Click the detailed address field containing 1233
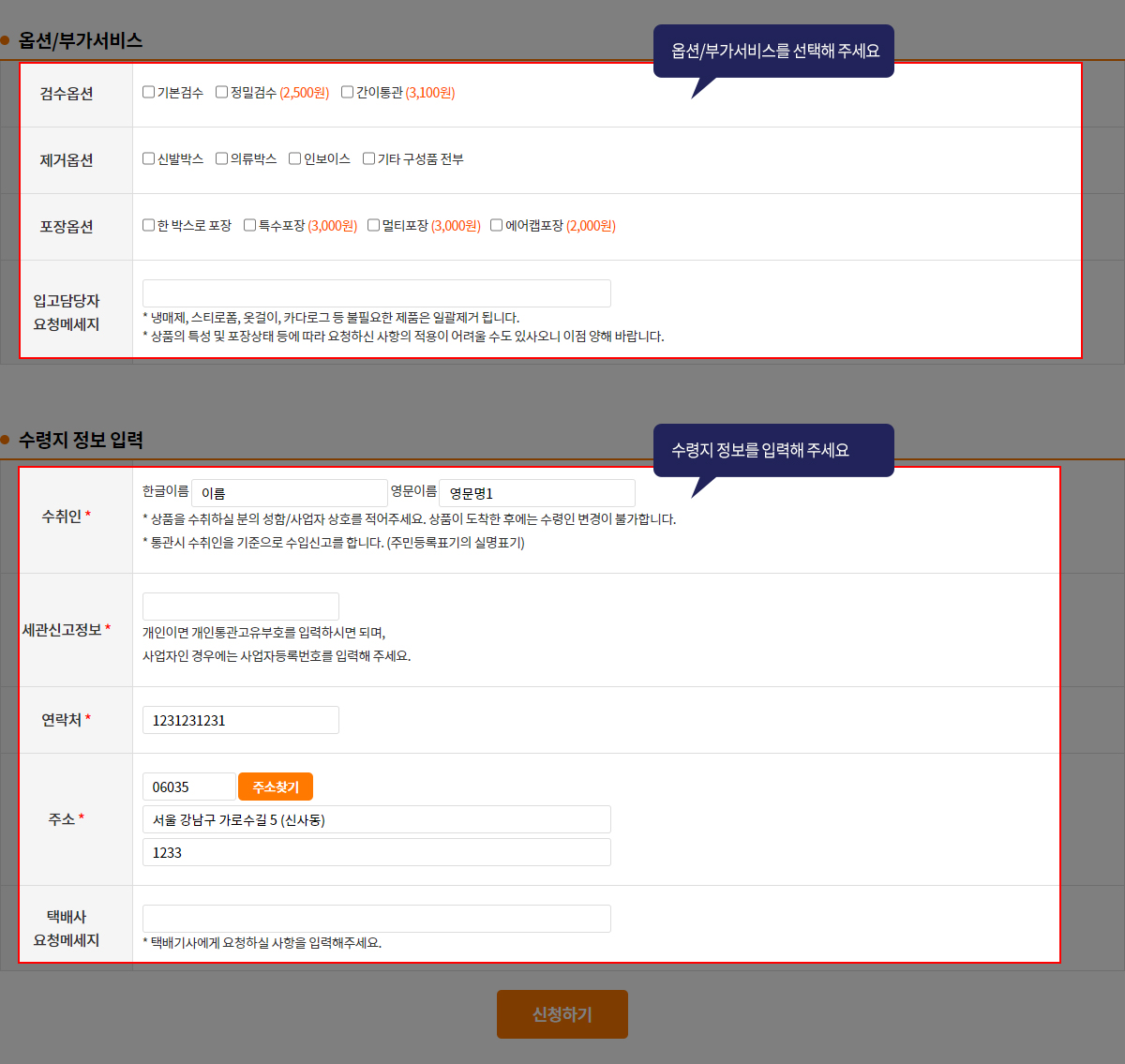The width and height of the screenshot is (1125, 1064). click(376, 852)
